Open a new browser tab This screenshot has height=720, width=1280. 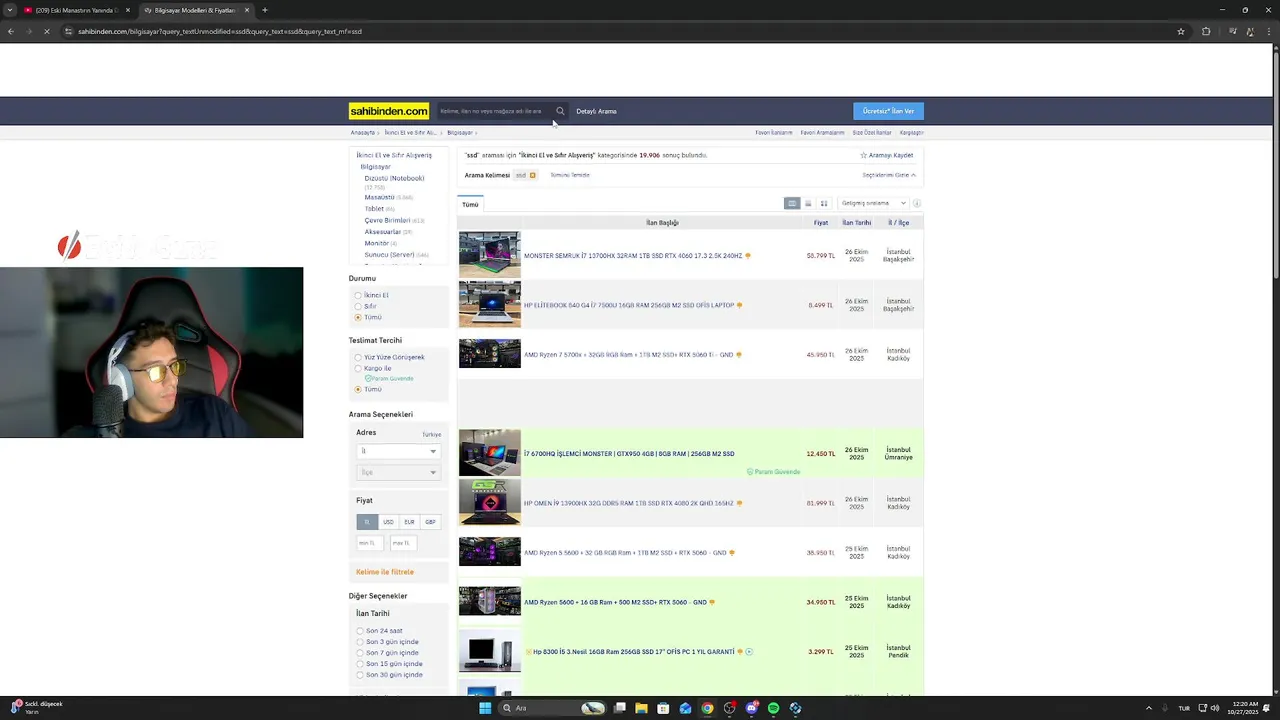tap(265, 10)
